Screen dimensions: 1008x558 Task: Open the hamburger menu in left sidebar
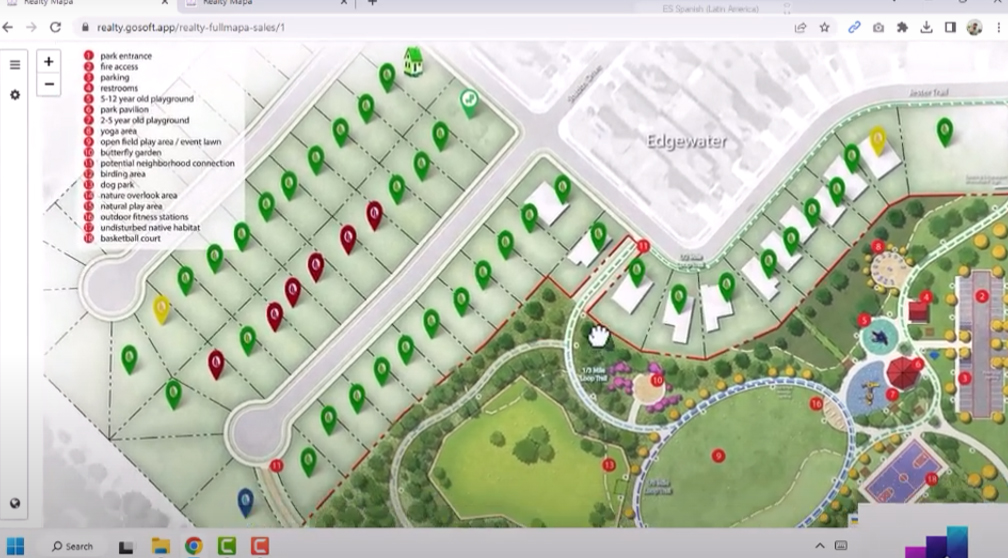click(x=15, y=65)
